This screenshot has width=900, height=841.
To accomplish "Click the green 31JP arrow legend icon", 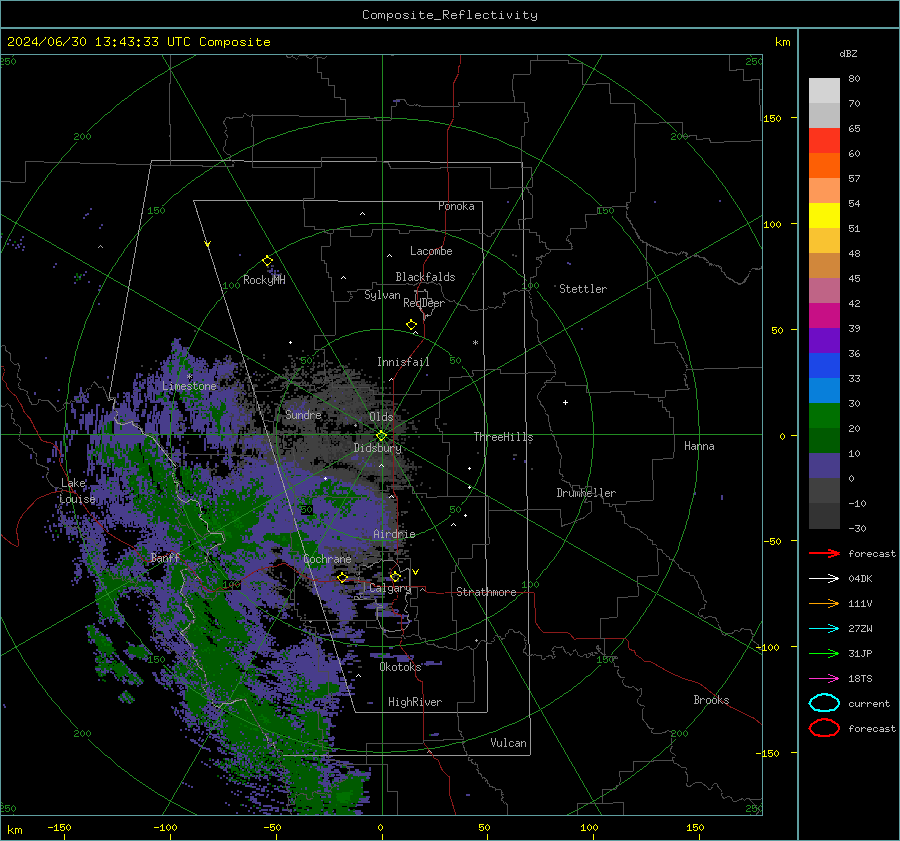I will [x=824, y=653].
